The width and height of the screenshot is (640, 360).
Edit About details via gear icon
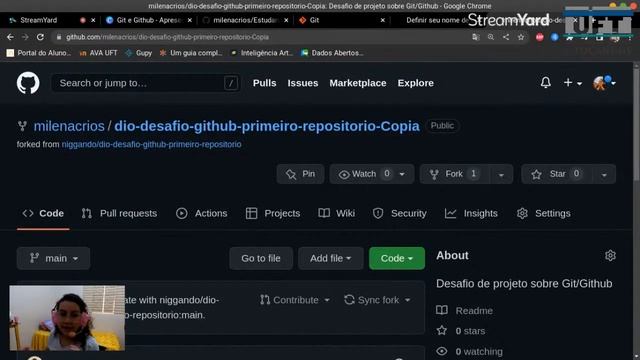(610, 256)
